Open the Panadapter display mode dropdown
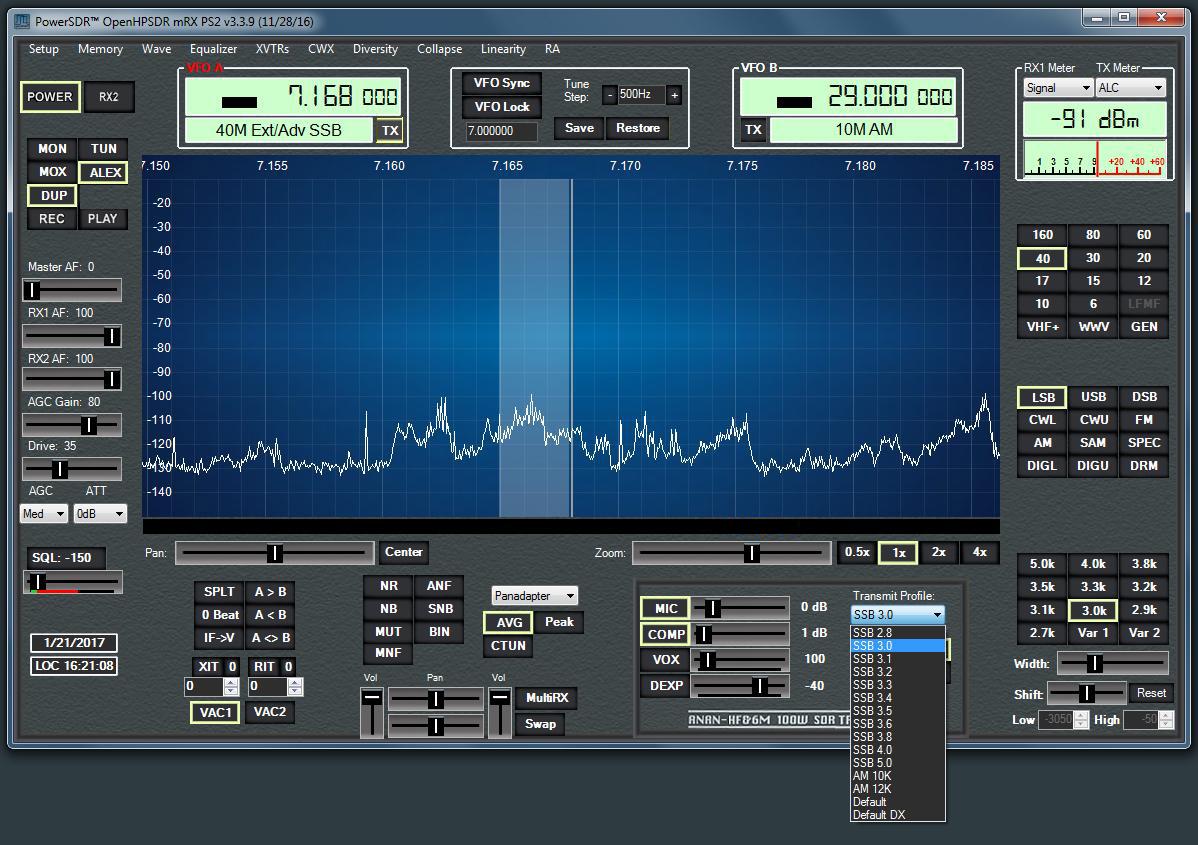Screen dimensions: 1198x845 point(534,596)
